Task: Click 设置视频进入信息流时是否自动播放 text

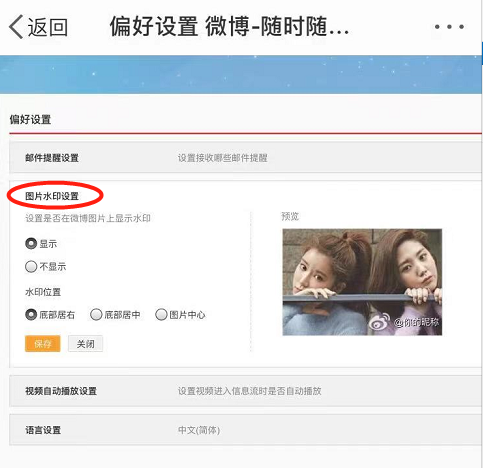Action: pyautogui.click(x=249, y=391)
